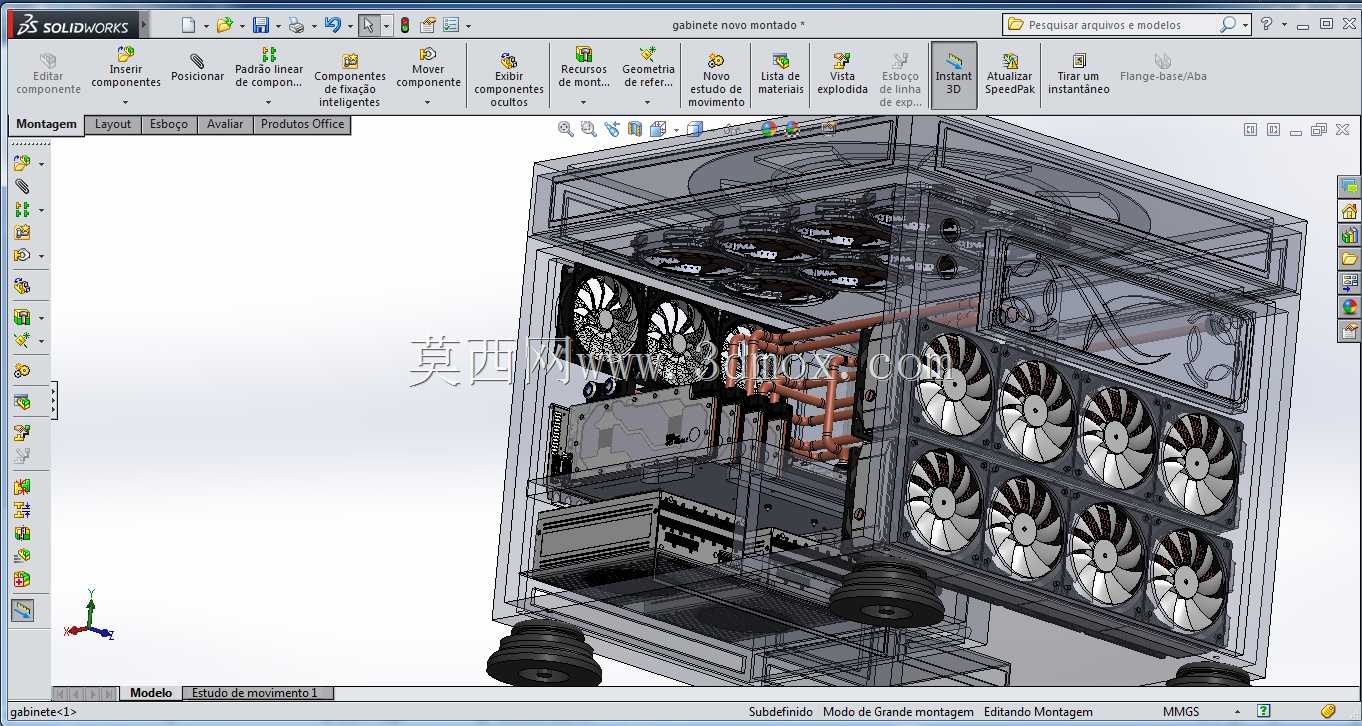This screenshot has width=1362, height=726.
Task: Open the Estudo de movimento 1 tab
Action: 255,693
